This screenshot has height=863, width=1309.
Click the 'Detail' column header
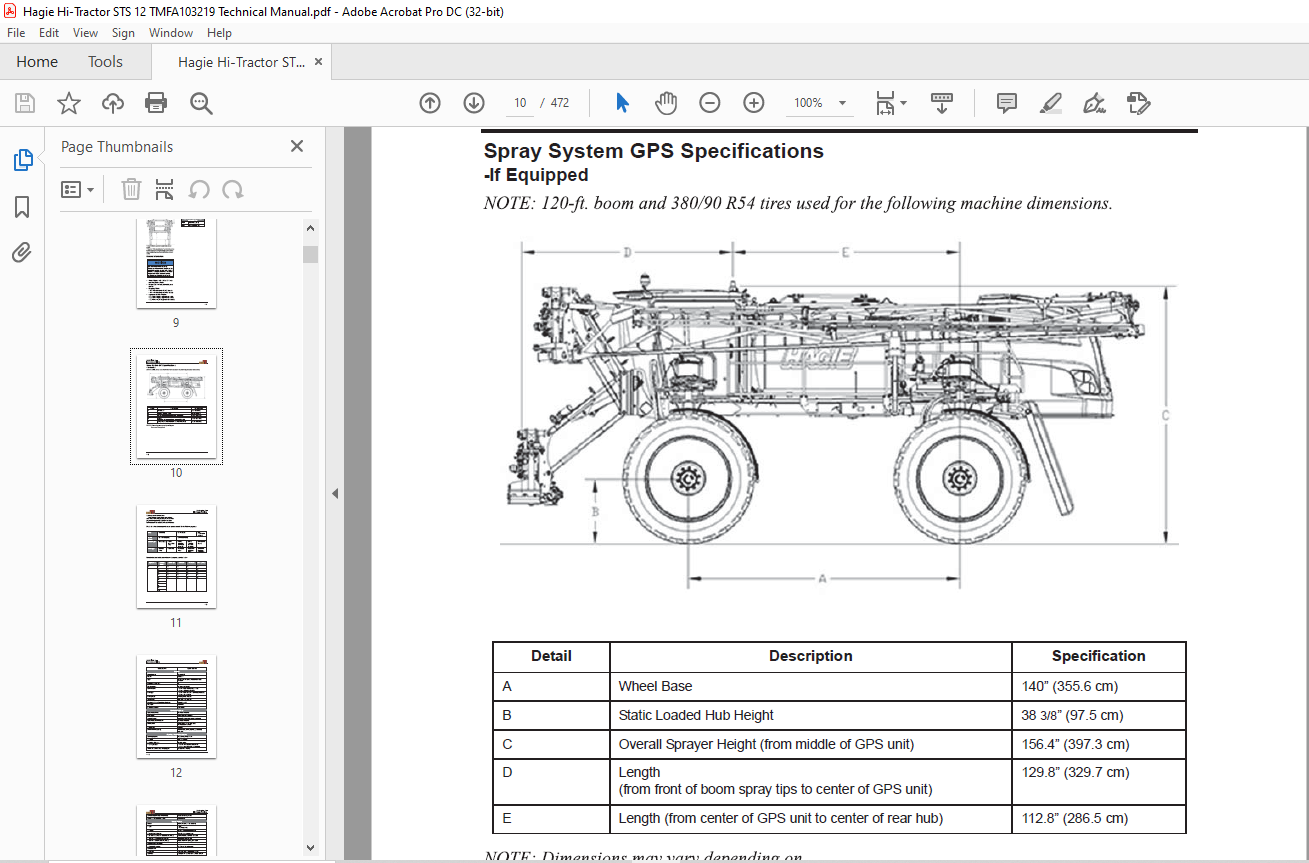(551, 656)
